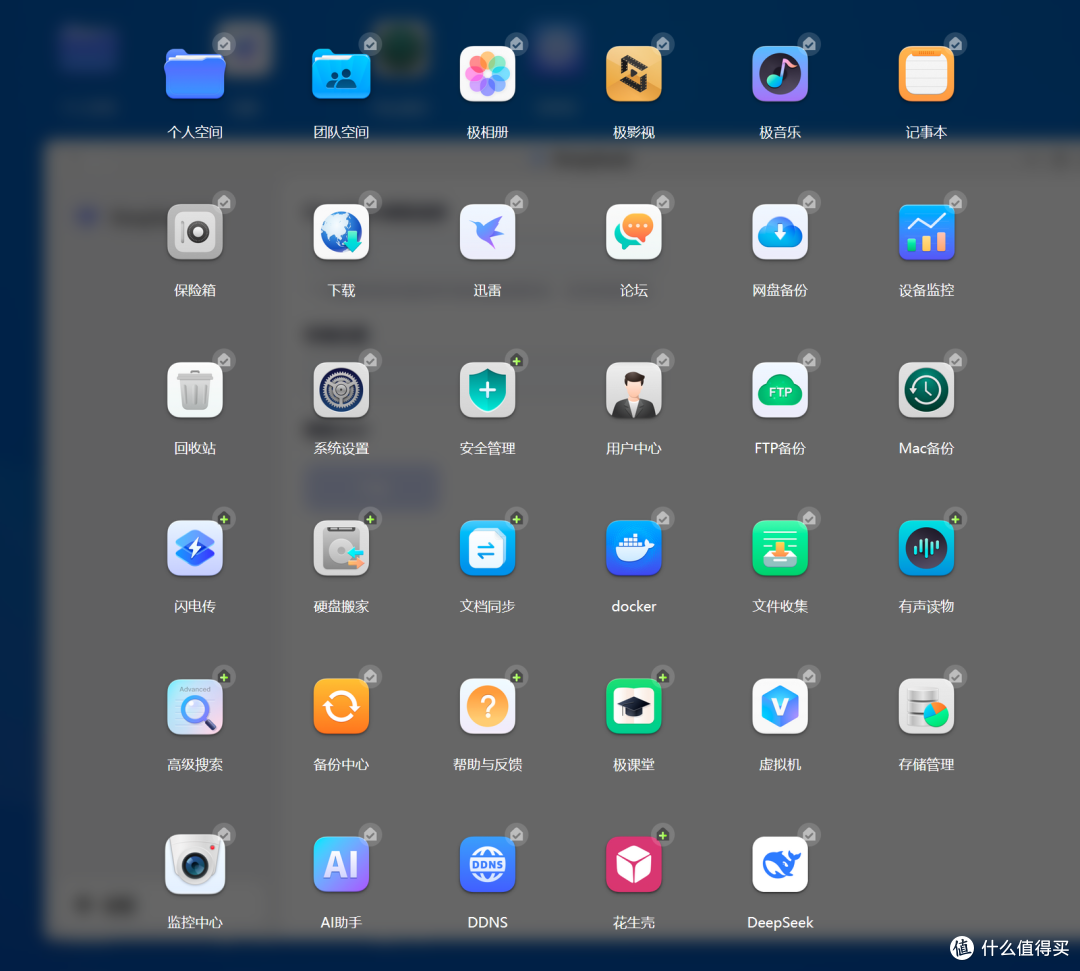
Task: Click the plus badge on 帮助与反馈
Action: [517, 677]
